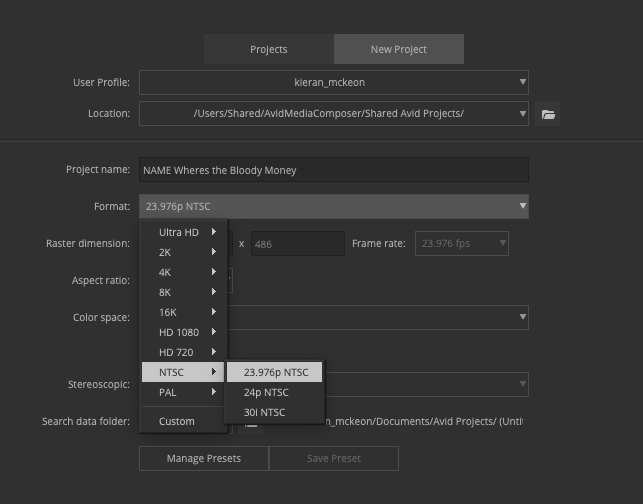Viewport: 643px width, 504px height.
Task: Expand the 16K format submenu
Action: click(183, 312)
